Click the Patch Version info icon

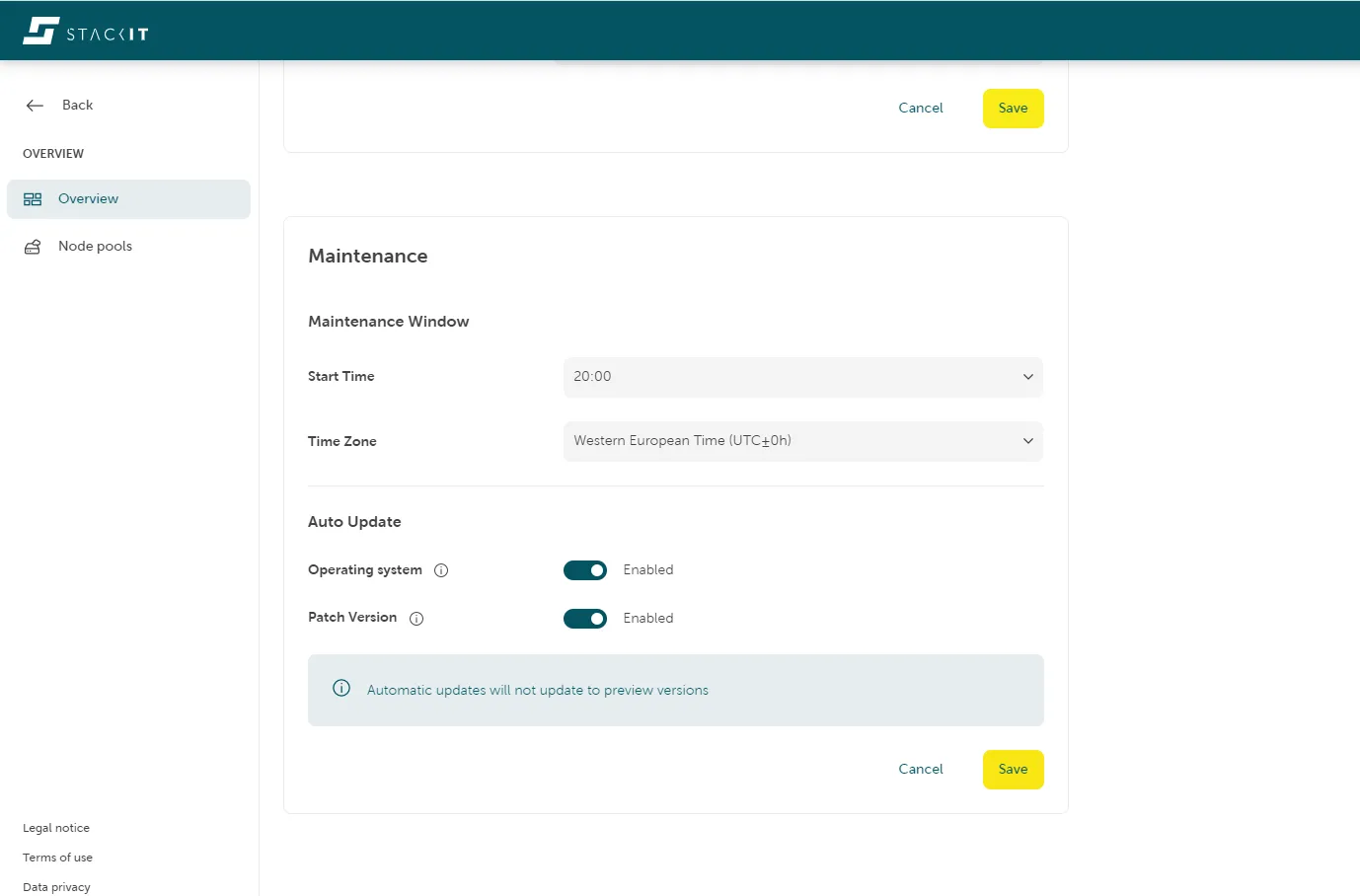tap(416, 619)
